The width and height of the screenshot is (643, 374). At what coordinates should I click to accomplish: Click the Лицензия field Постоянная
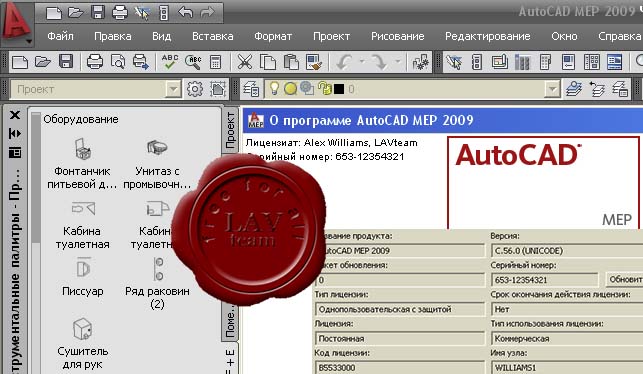click(400, 338)
